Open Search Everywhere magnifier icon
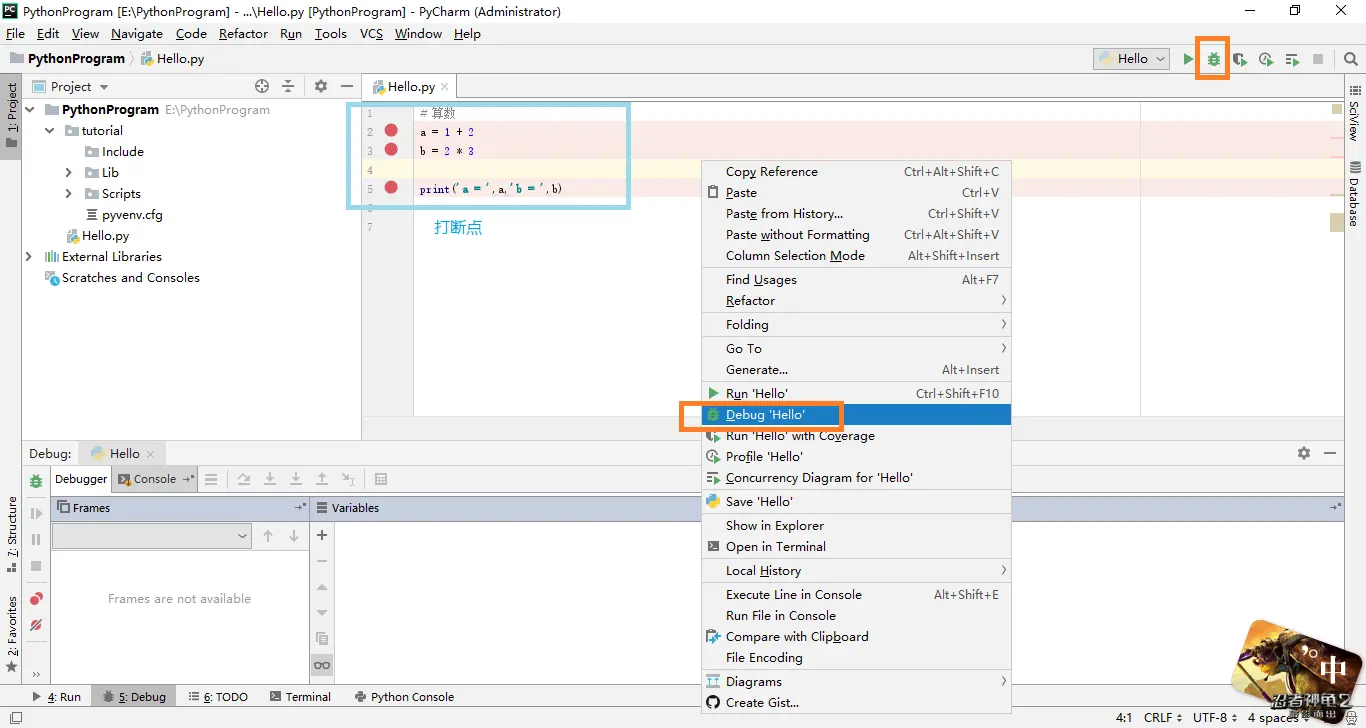The height and width of the screenshot is (728, 1366). 1351,59
